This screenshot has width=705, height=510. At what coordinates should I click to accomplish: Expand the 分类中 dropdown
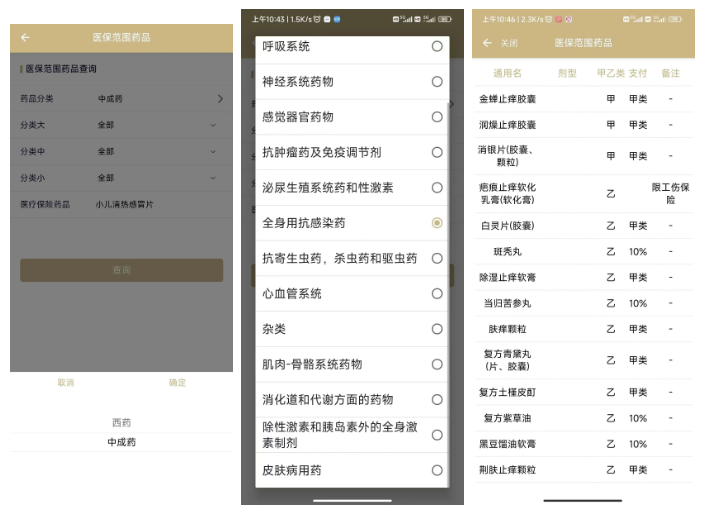pos(213,152)
